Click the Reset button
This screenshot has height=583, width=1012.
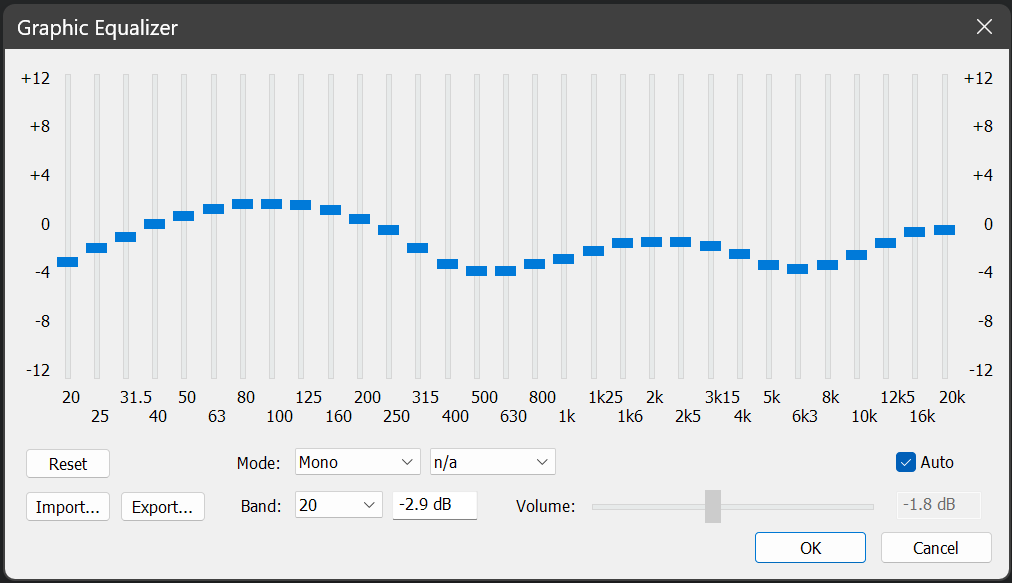[68, 464]
